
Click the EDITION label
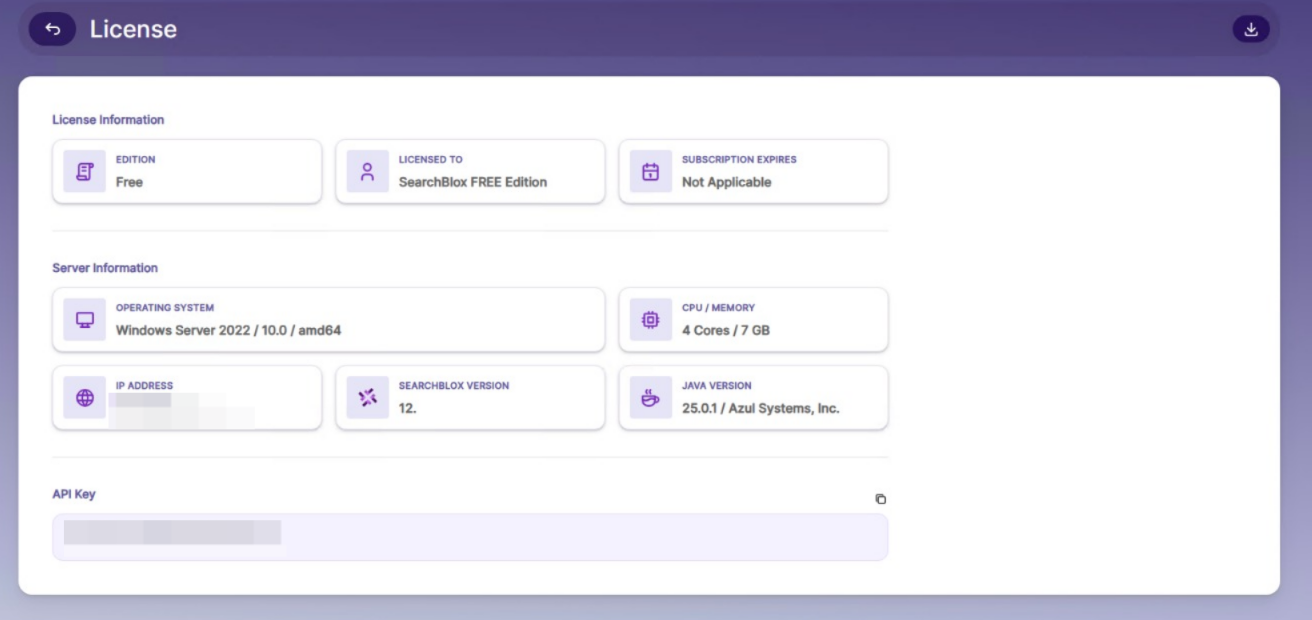click(136, 160)
